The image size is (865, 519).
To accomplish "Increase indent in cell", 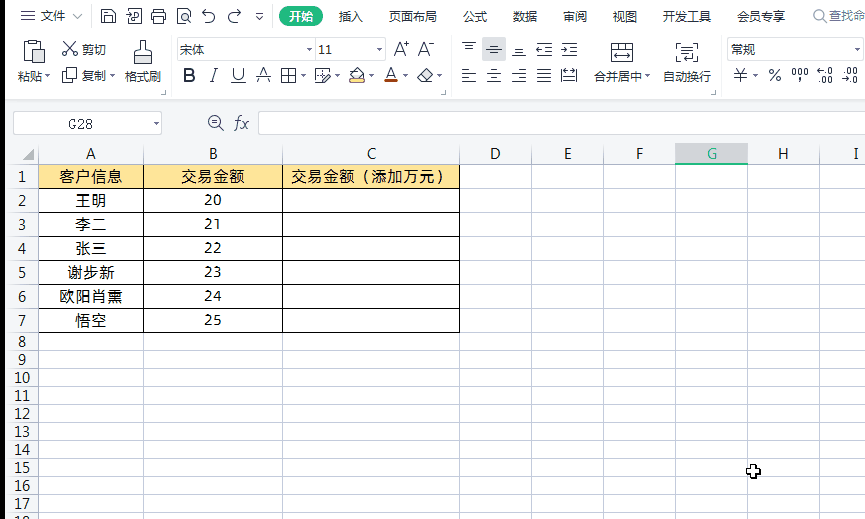I will tap(569, 50).
